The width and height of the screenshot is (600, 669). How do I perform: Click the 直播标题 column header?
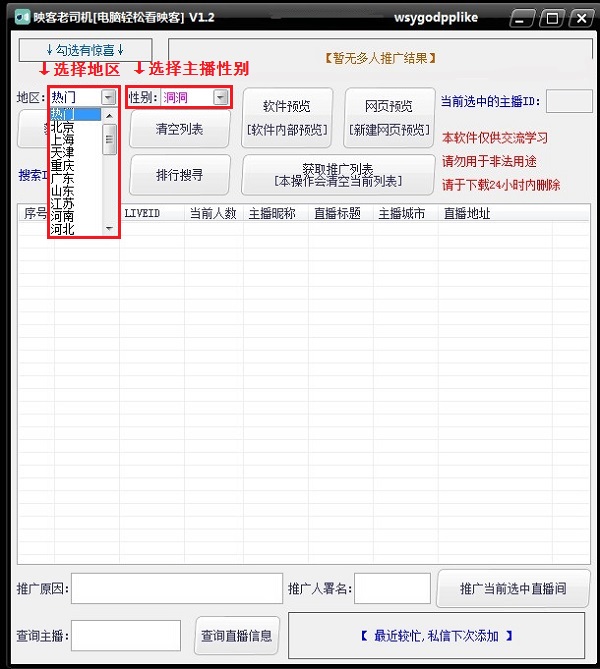pyautogui.click(x=341, y=213)
